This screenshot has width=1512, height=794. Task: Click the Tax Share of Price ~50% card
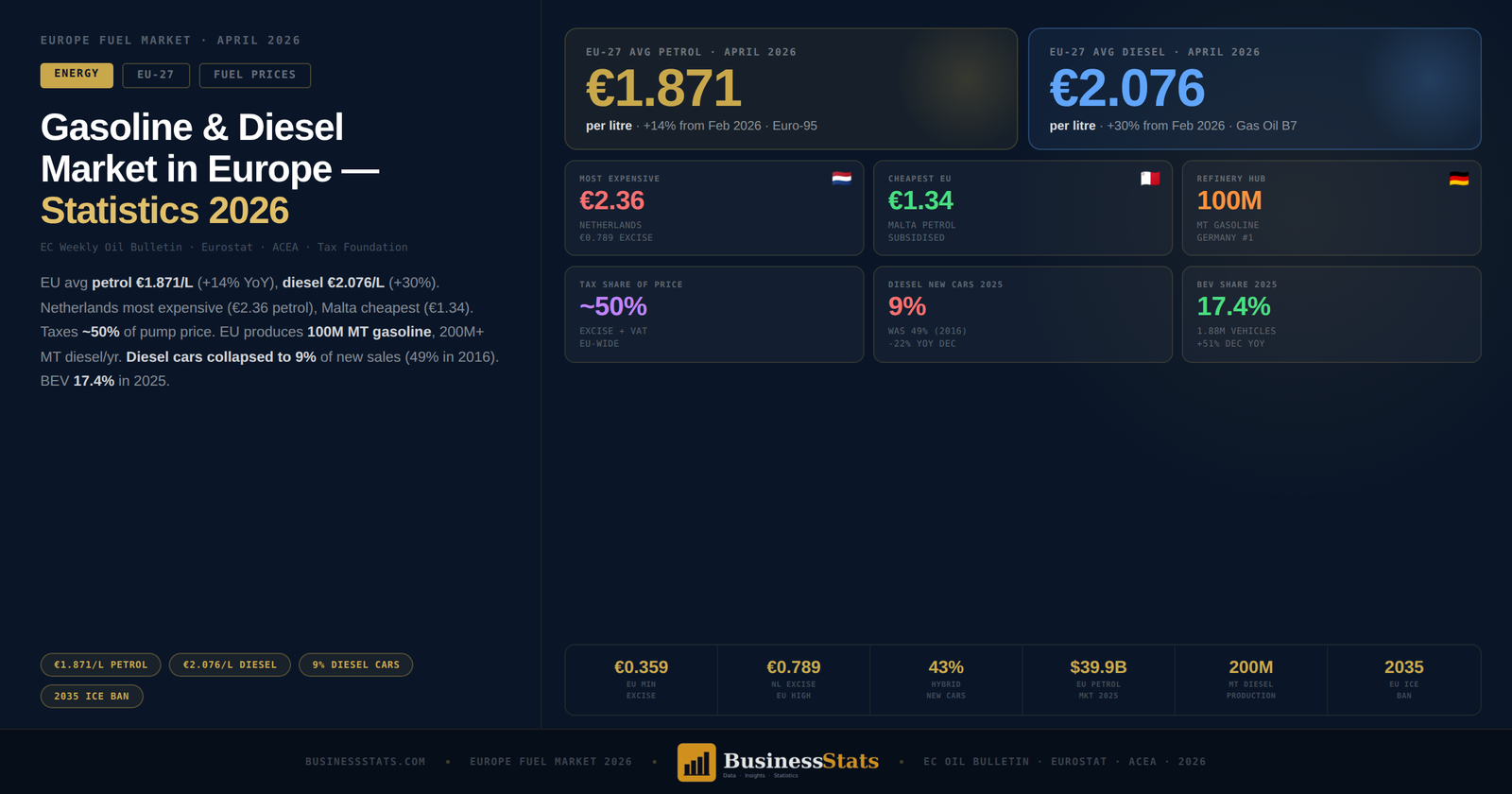coord(713,314)
